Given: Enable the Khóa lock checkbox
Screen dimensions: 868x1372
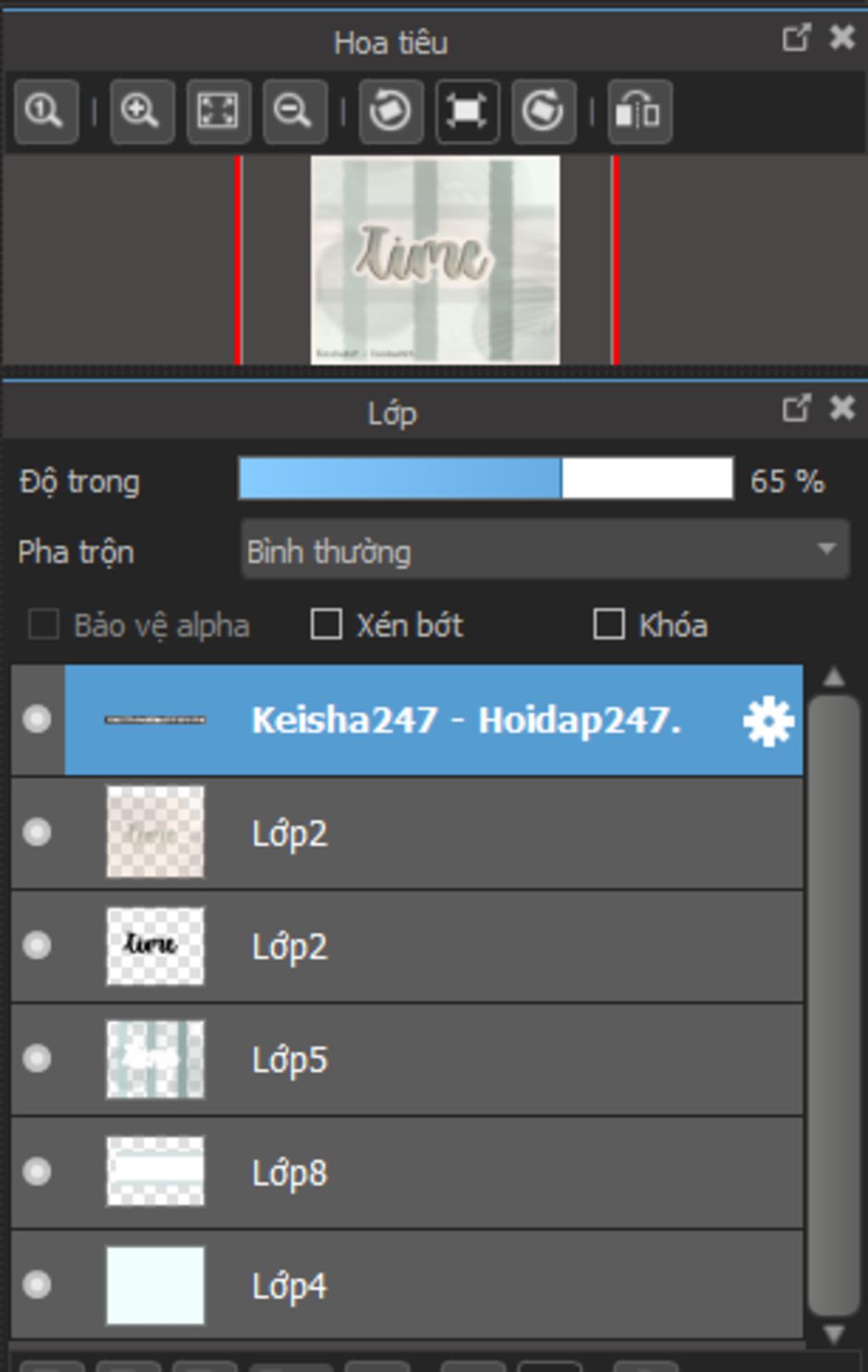Looking at the screenshot, I should (609, 625).
